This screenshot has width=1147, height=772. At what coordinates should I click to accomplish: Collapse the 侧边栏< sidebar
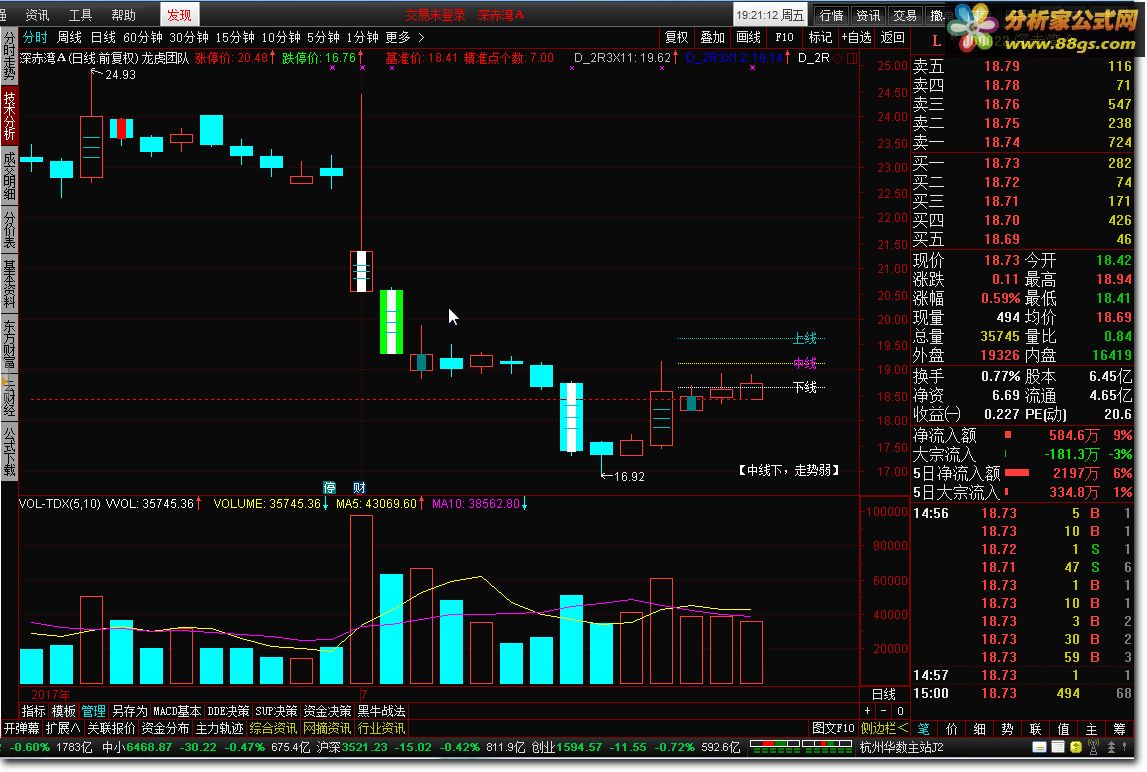[884, 728]
